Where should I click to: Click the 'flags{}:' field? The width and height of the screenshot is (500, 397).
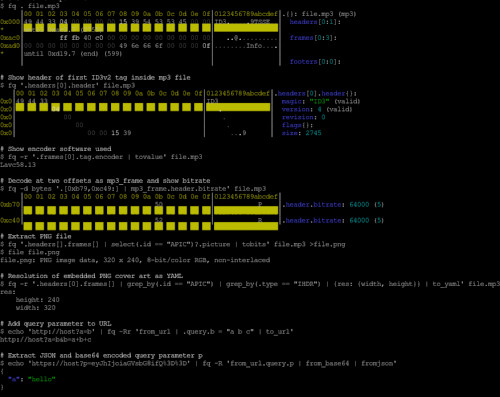[297, 125]
